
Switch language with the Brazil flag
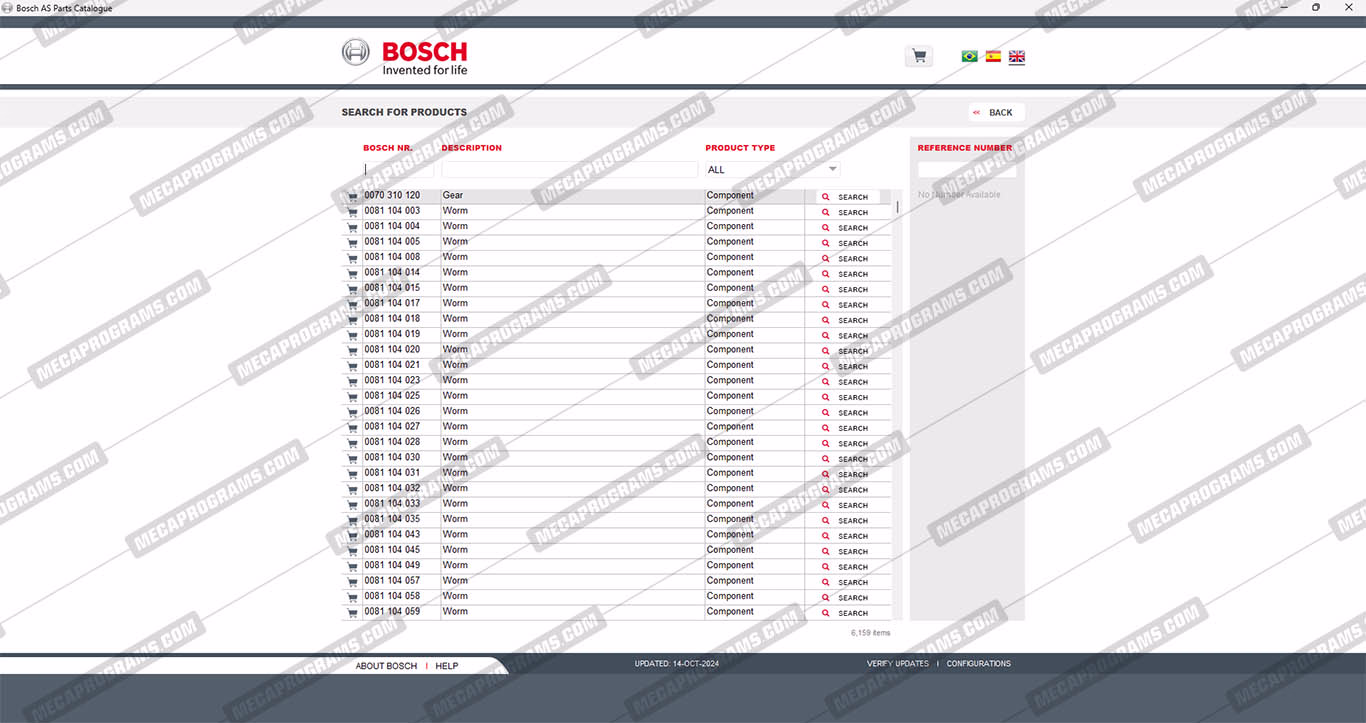coord(969,57)
